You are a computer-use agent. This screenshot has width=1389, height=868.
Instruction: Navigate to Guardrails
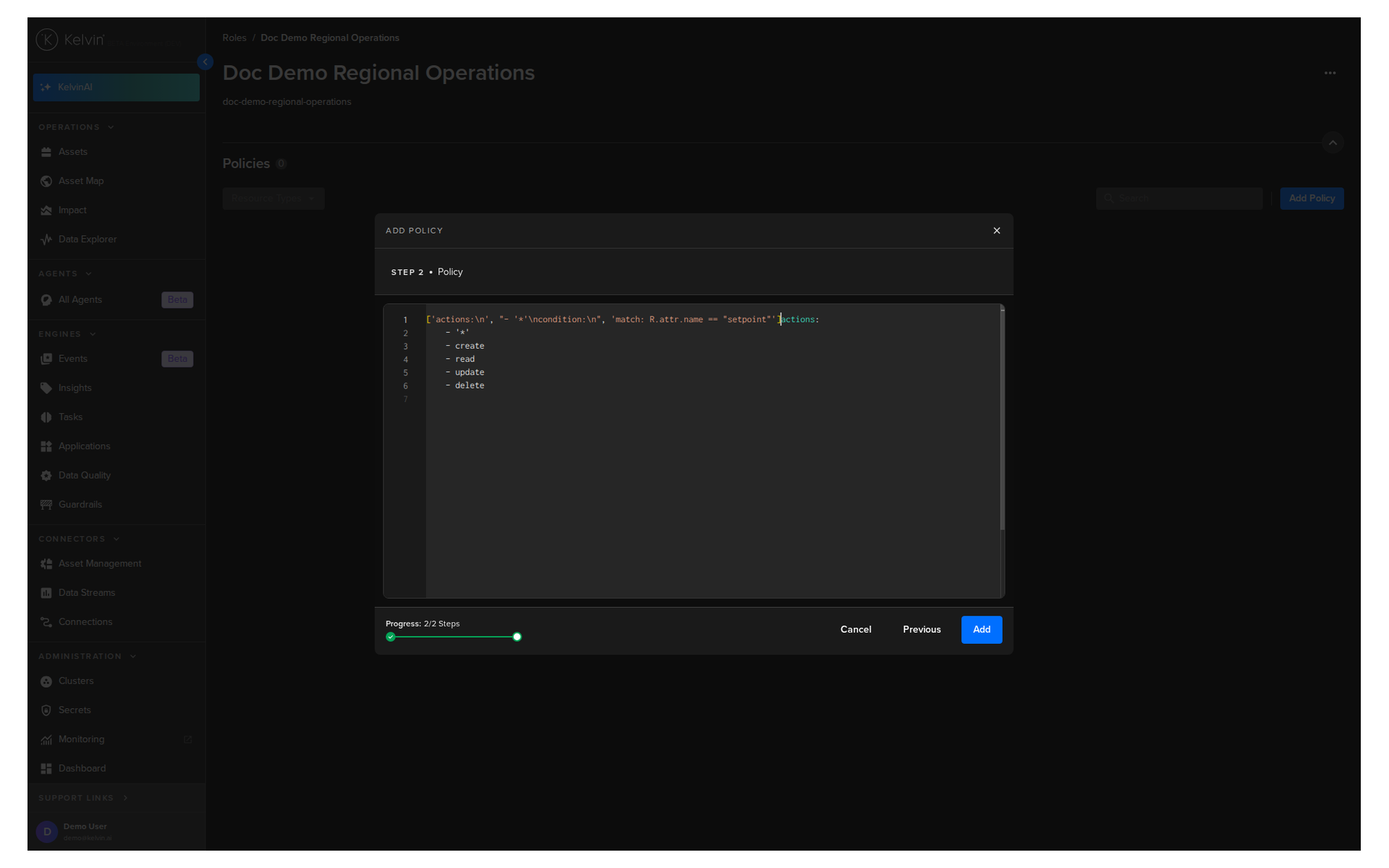80,505
